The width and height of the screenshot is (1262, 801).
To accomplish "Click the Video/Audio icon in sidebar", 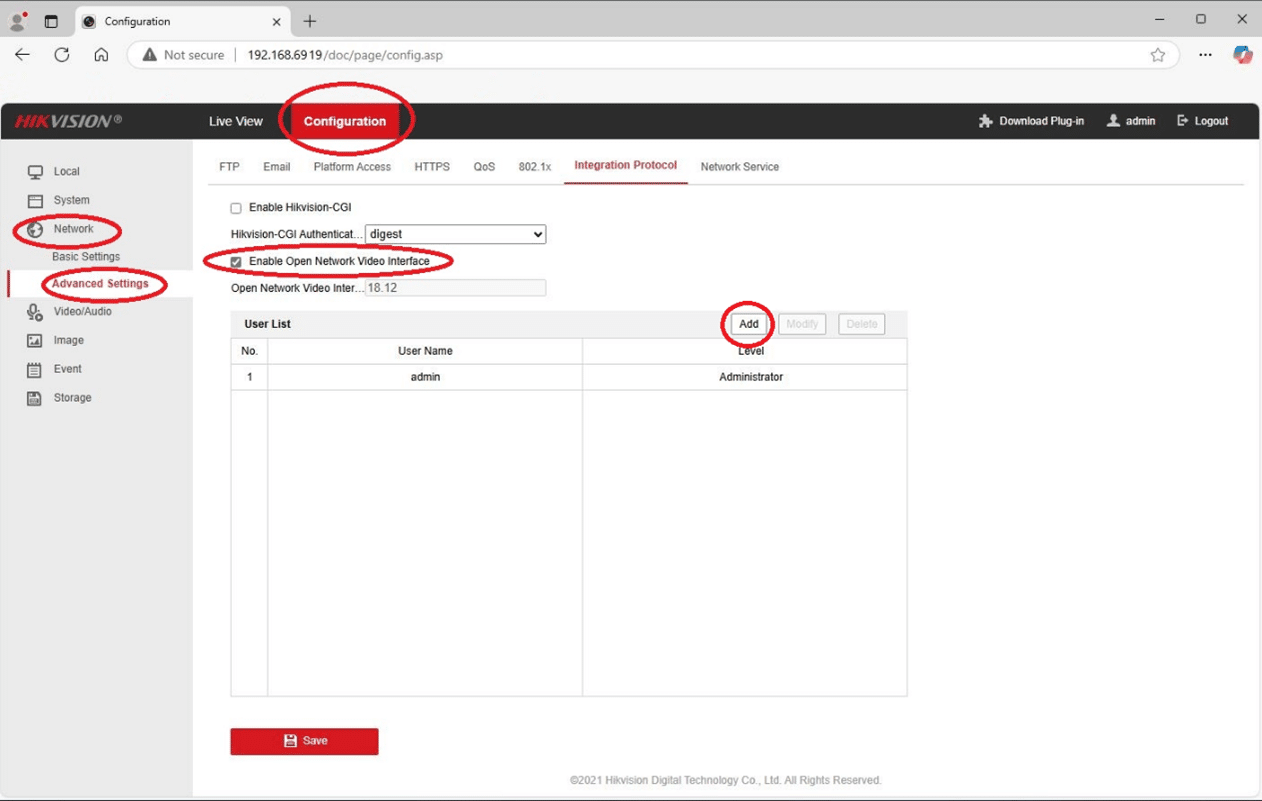I will pos(35,312).
